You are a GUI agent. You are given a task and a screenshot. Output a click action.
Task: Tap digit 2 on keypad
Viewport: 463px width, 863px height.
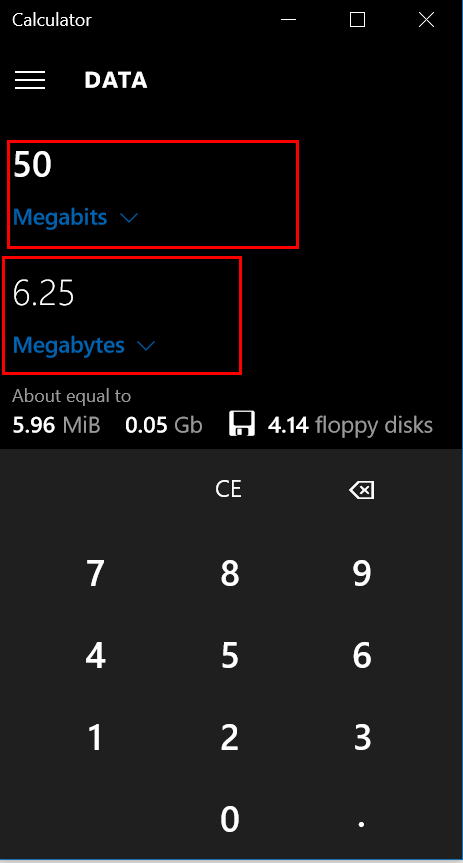click(229, 738)
